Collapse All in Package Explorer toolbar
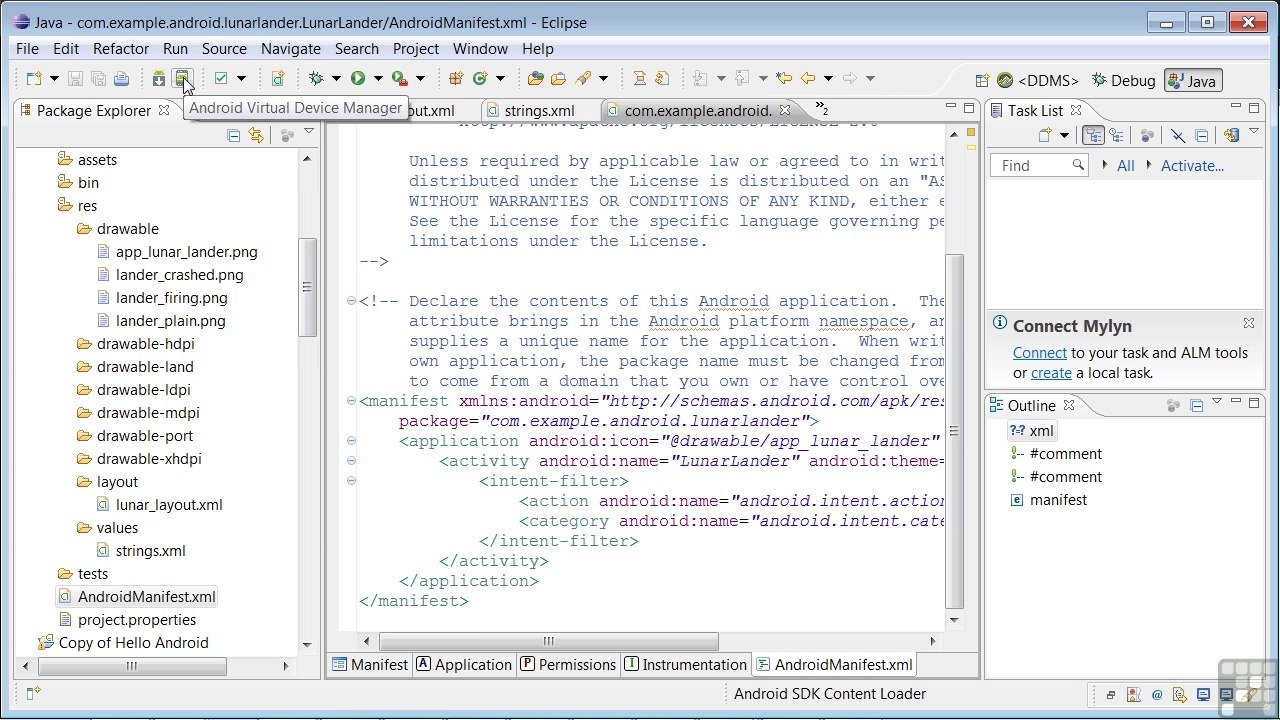 233,135
